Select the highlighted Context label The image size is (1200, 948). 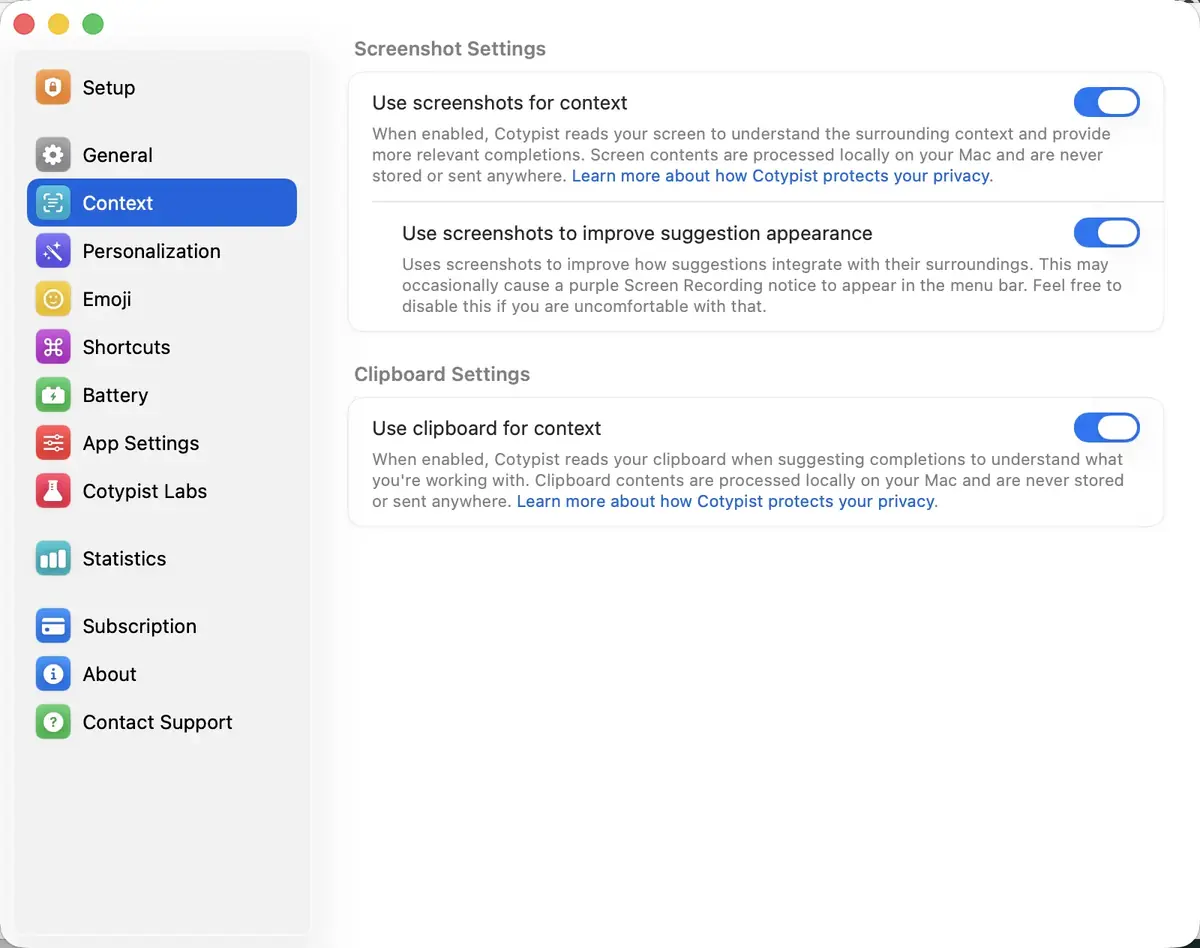tap(118, 203)
